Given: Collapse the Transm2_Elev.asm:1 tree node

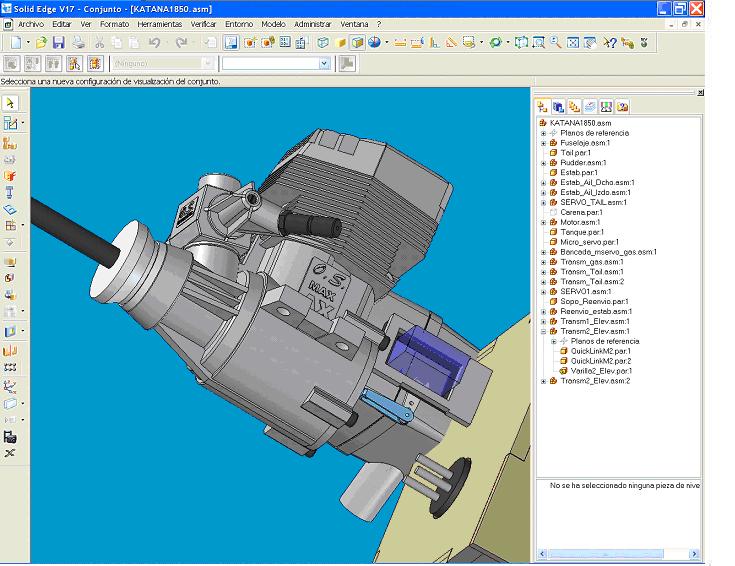Looking at the screenshot, I should tap(543, 331).
